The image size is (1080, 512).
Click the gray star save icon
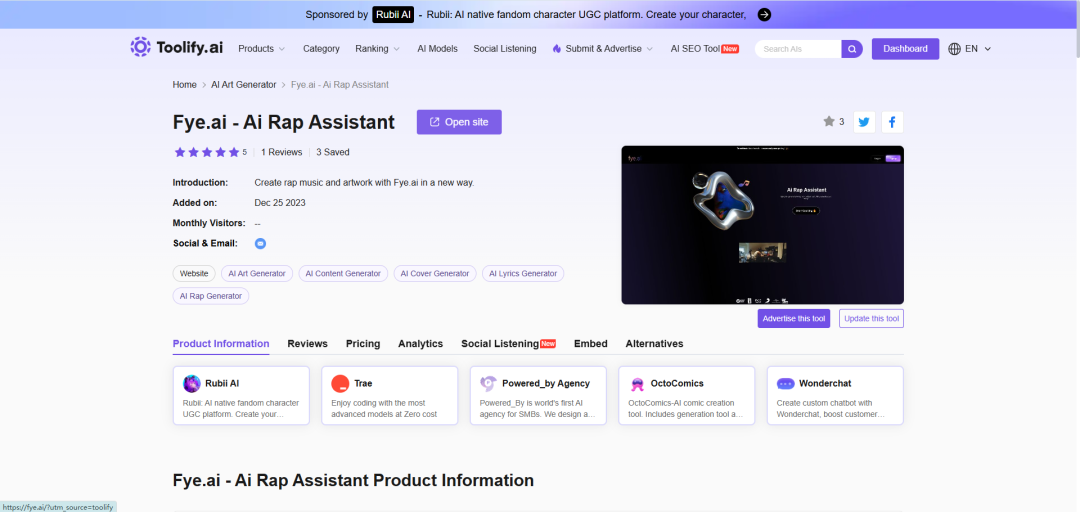point(829,121)
